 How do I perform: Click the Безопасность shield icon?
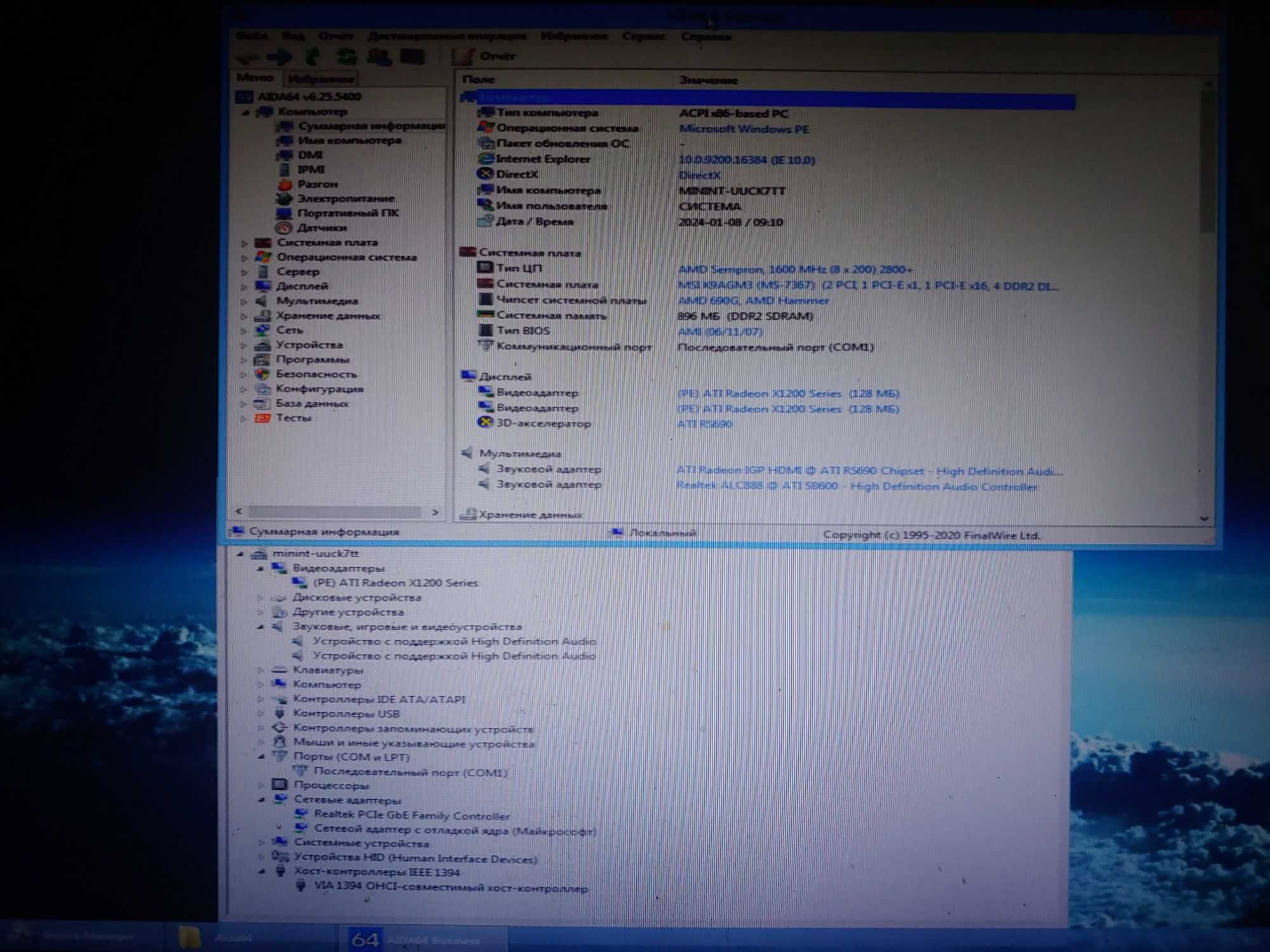click(262, 374)
